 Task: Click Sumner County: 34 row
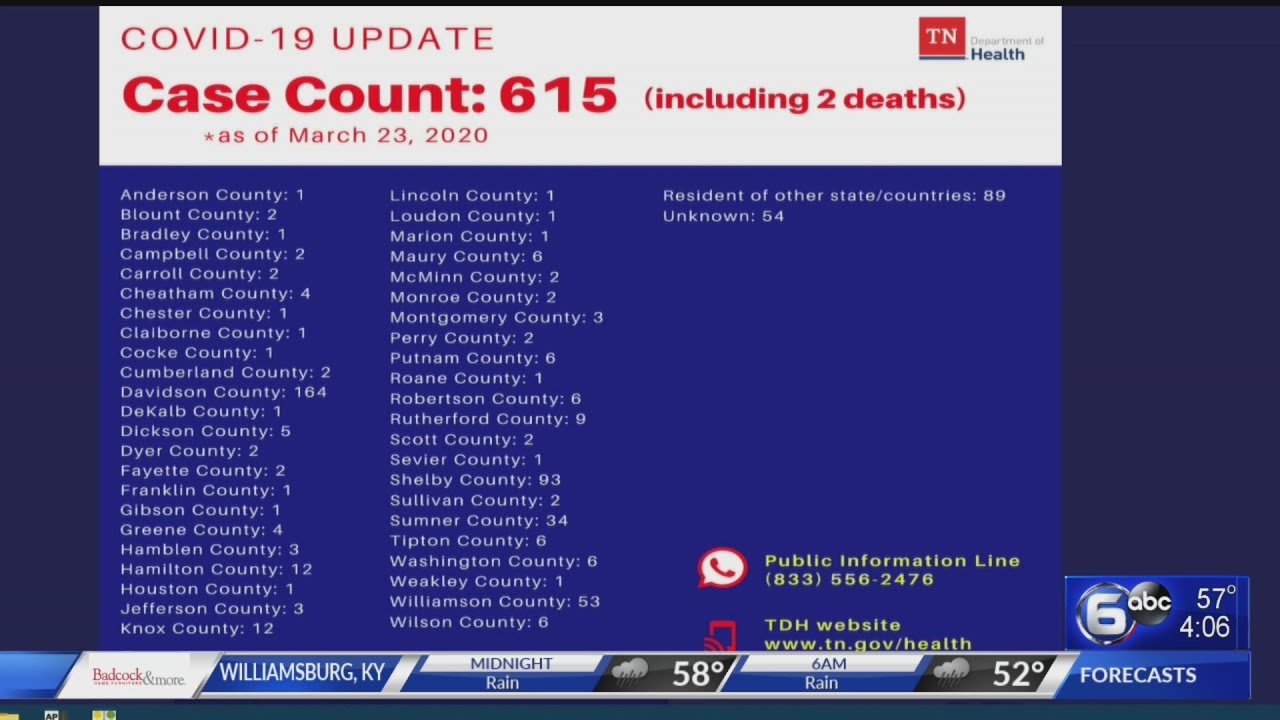pos(479,520)
